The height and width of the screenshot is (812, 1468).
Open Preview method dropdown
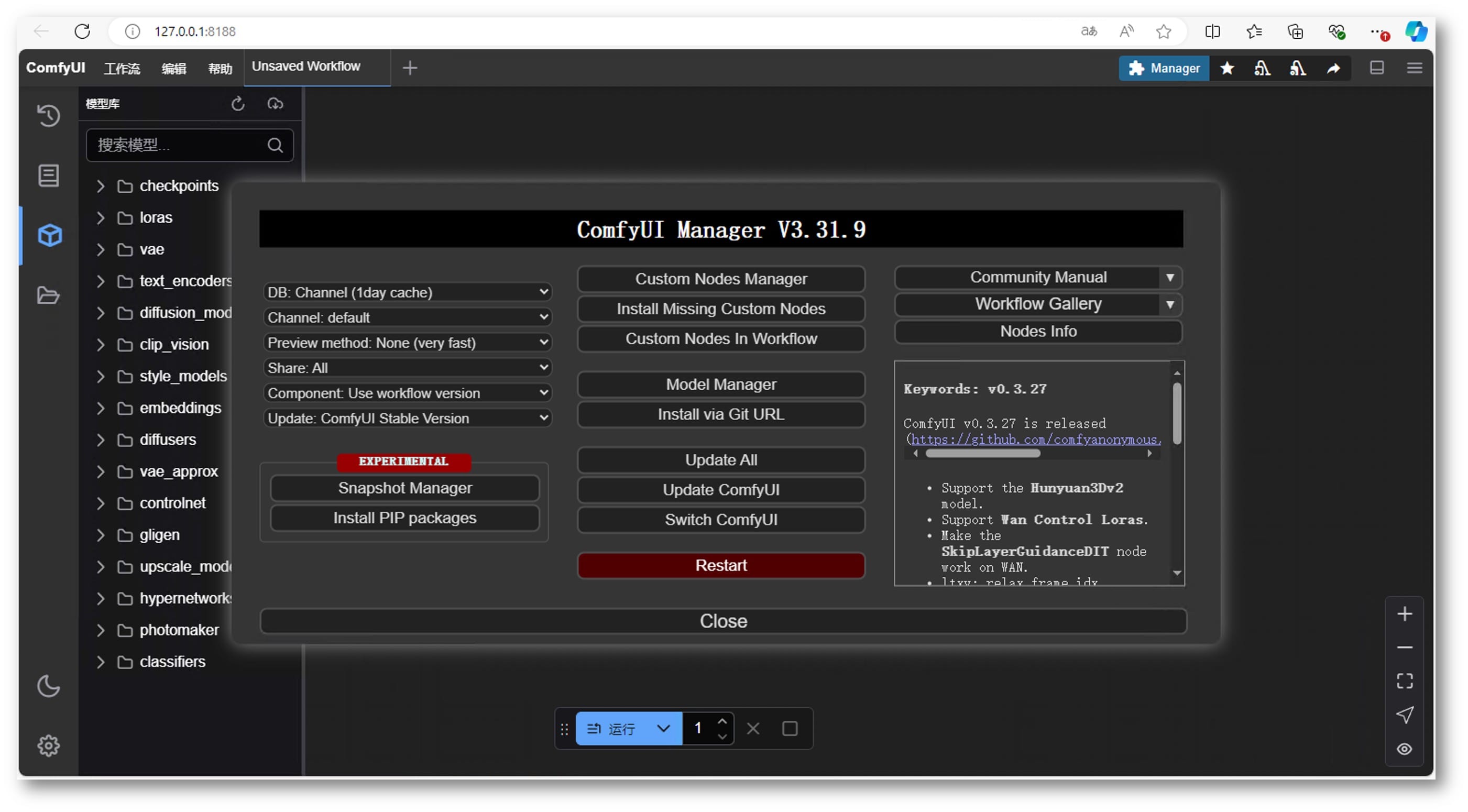407,343
